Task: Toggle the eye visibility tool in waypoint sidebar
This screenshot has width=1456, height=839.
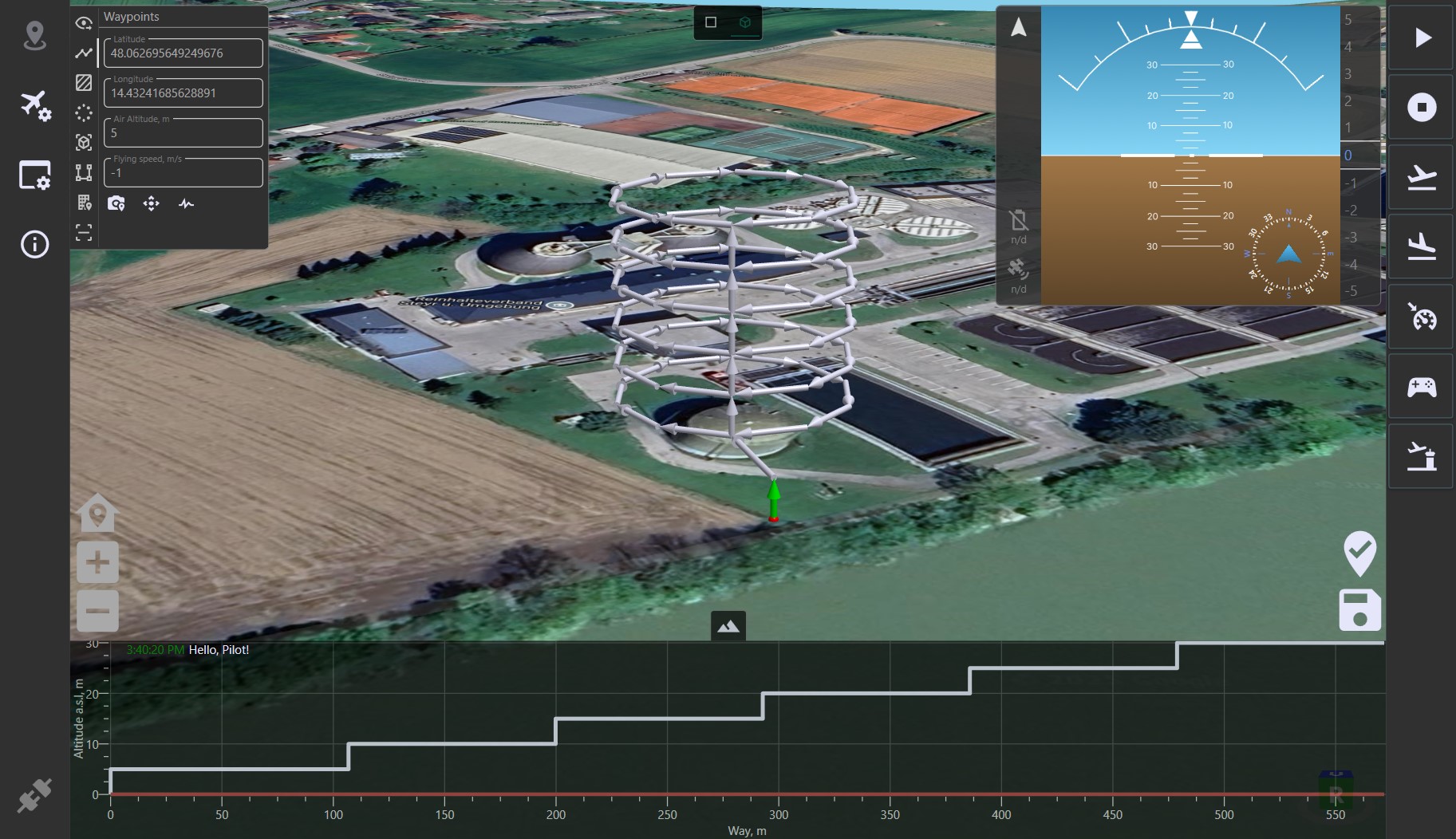Action: [84, 23]
